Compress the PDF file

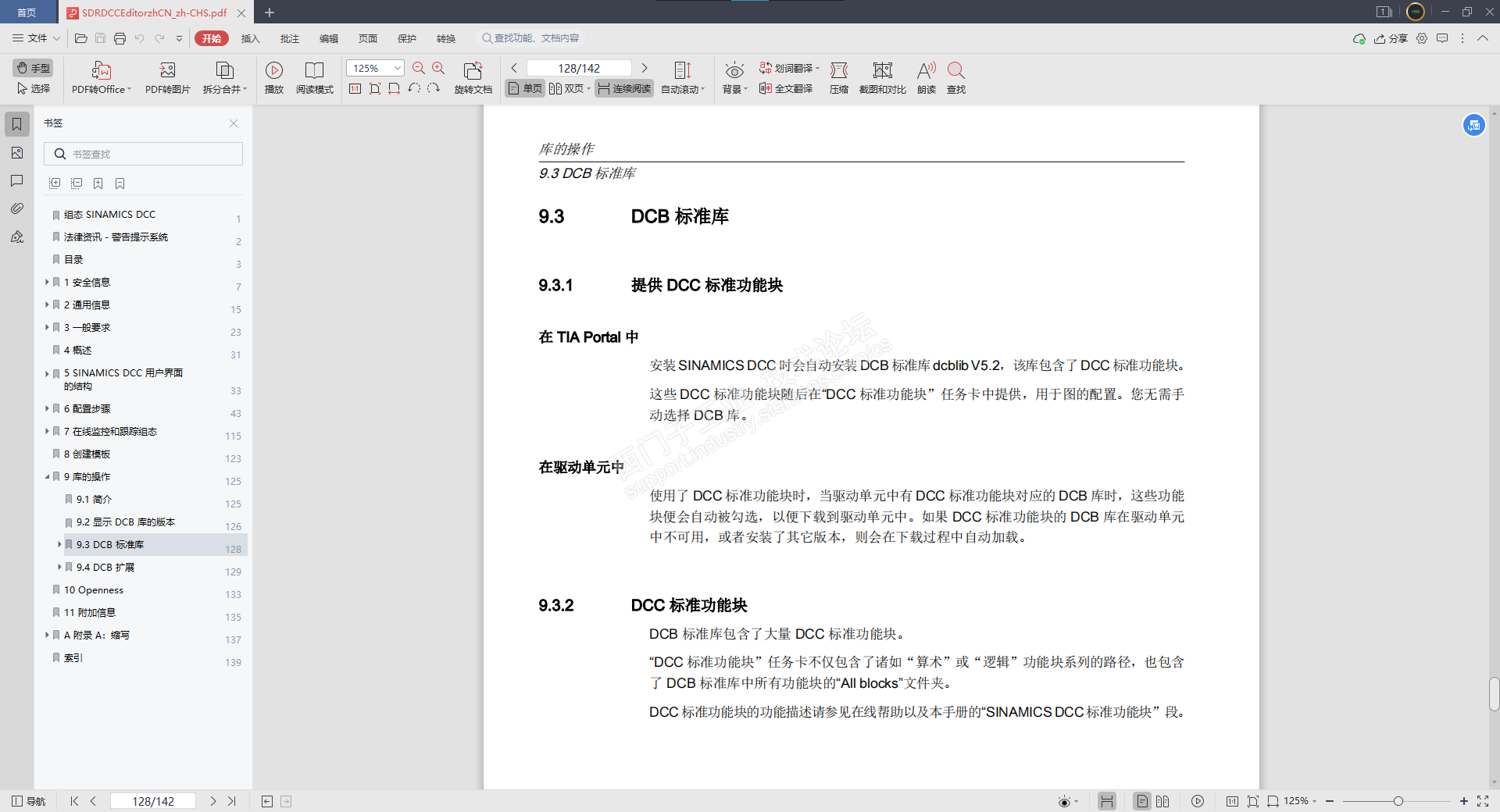point(839,78)
